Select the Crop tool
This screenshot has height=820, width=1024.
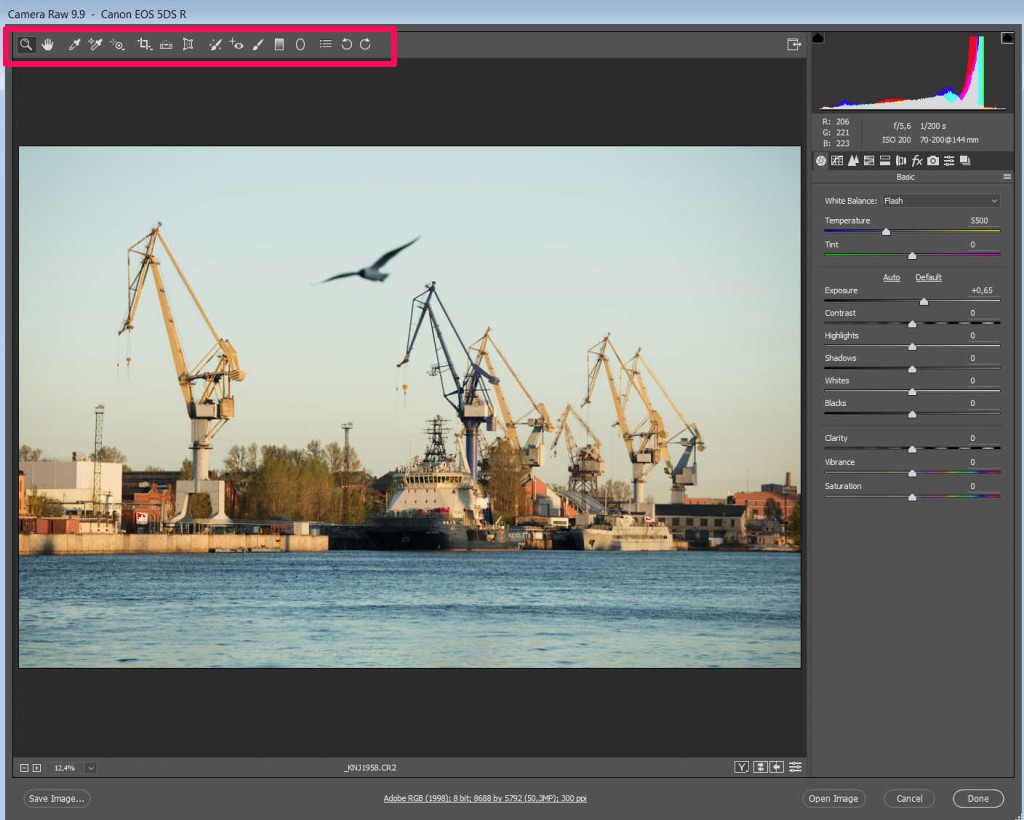144,45
